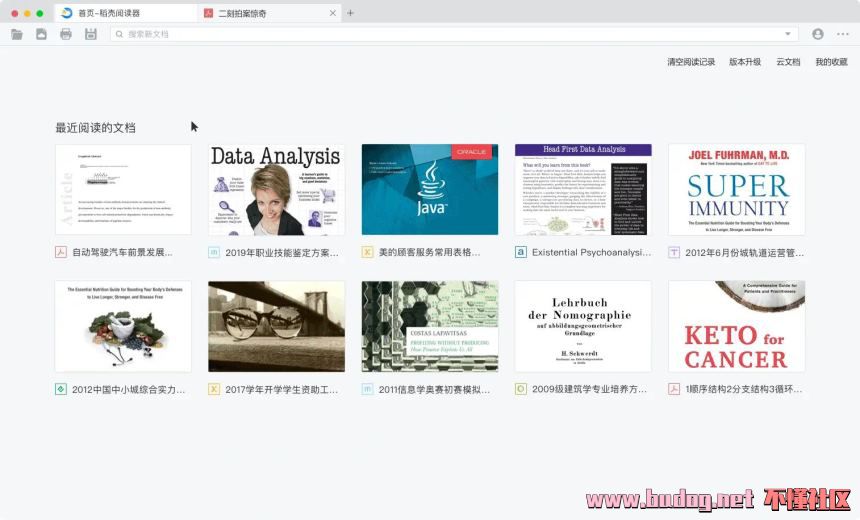860x520 pixels.
Task: Open the Article document thumbnail
Action: pos(123,189)
